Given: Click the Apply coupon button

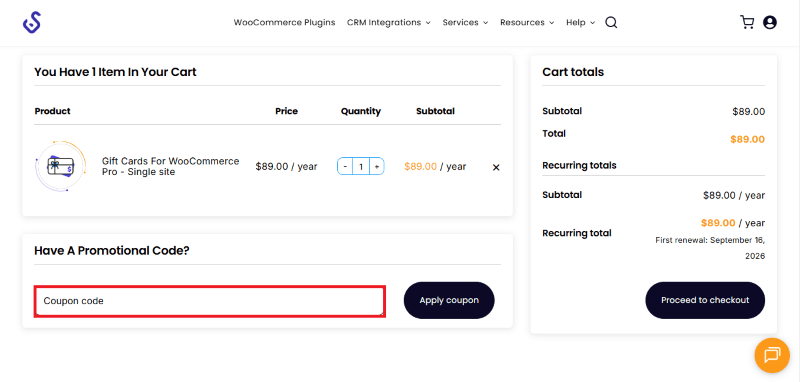Looking at the screenshot, I should pyautogui.click(x=449, y=300).
